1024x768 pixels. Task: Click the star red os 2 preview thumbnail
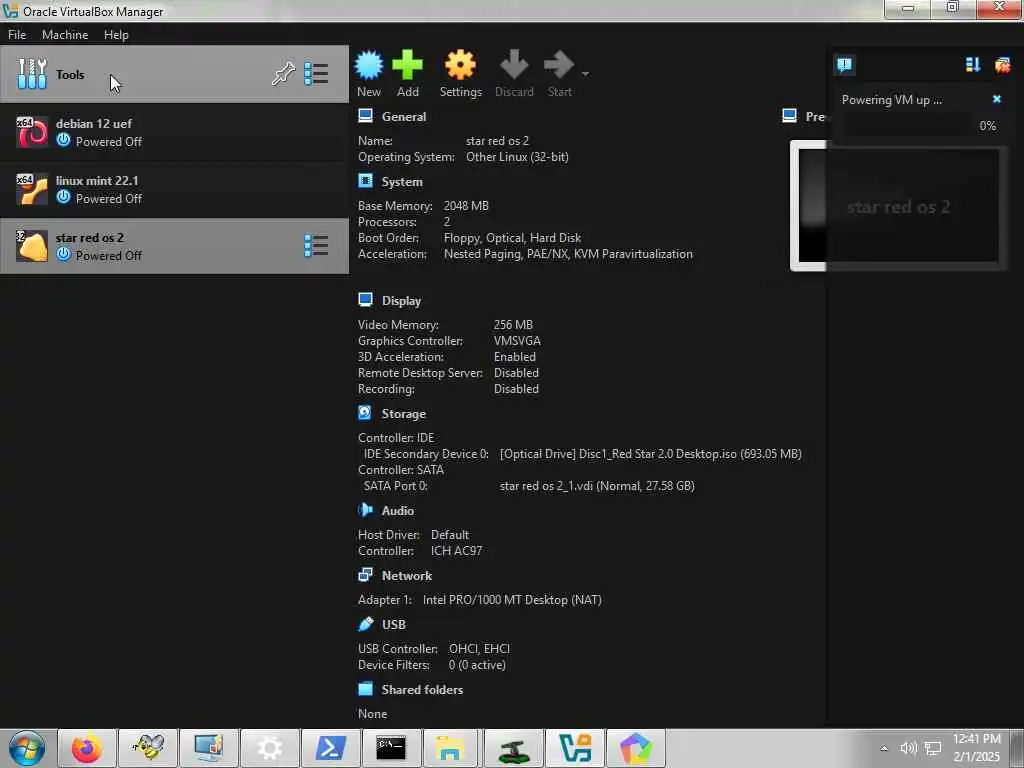click(899, 205)
